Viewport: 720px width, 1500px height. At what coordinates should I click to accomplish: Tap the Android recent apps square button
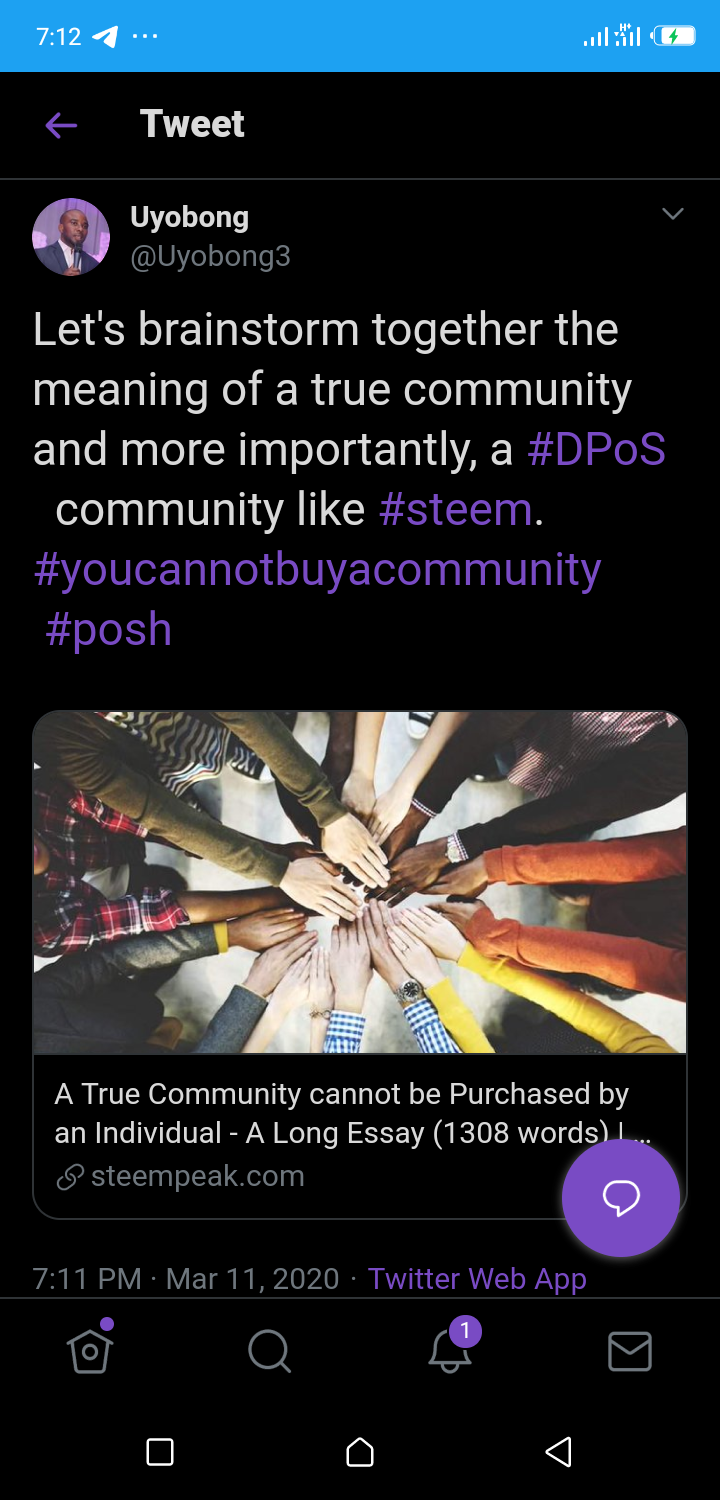(160, 1452)
